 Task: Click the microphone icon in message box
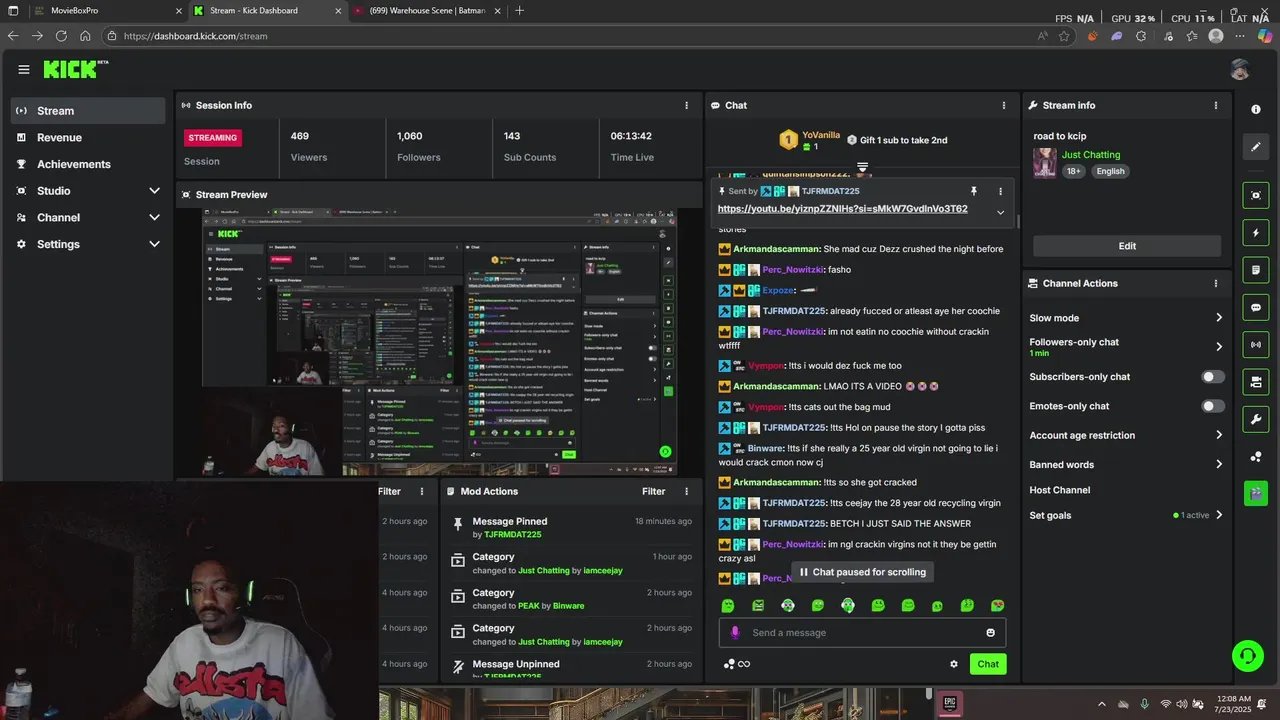pos(735,632)
